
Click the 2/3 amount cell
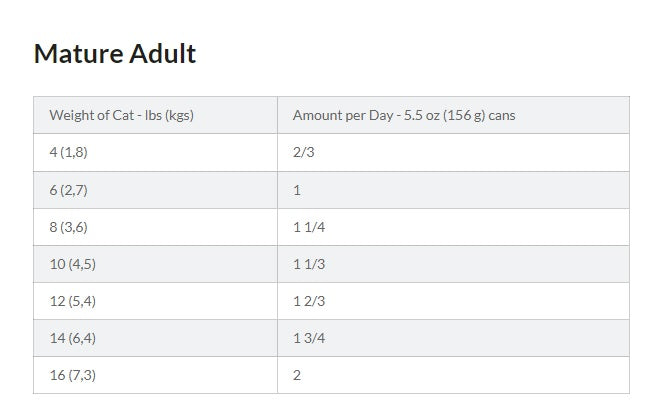pos(453,153)
